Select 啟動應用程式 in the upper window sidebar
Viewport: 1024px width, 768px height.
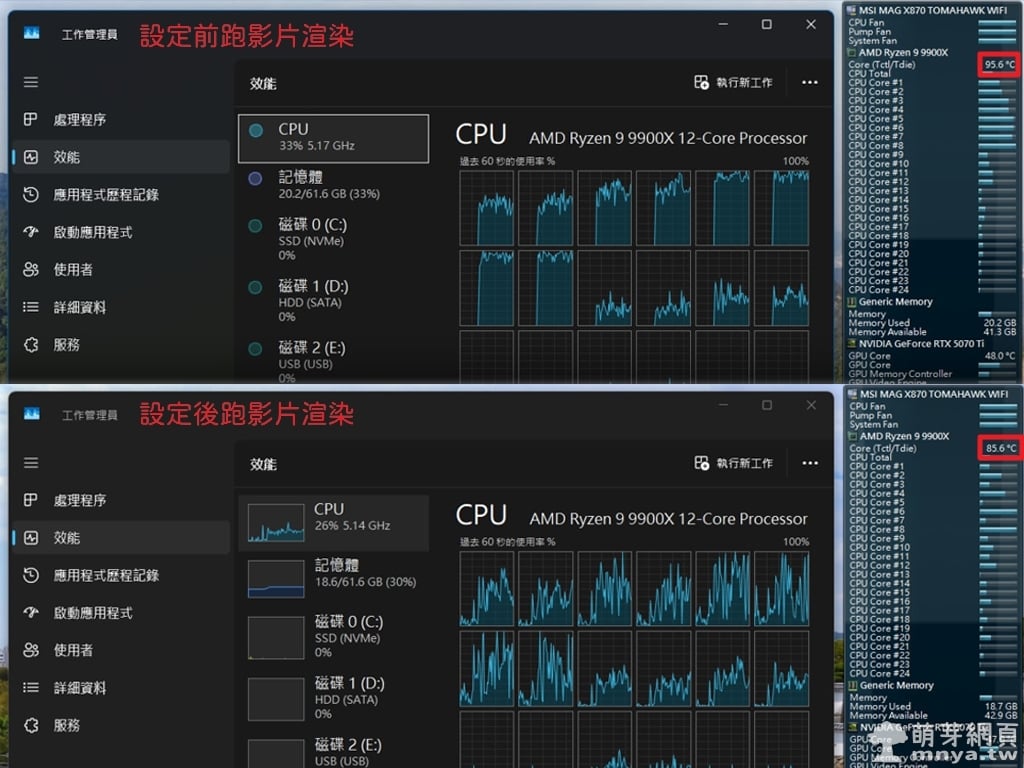click(x=92, y=232)
